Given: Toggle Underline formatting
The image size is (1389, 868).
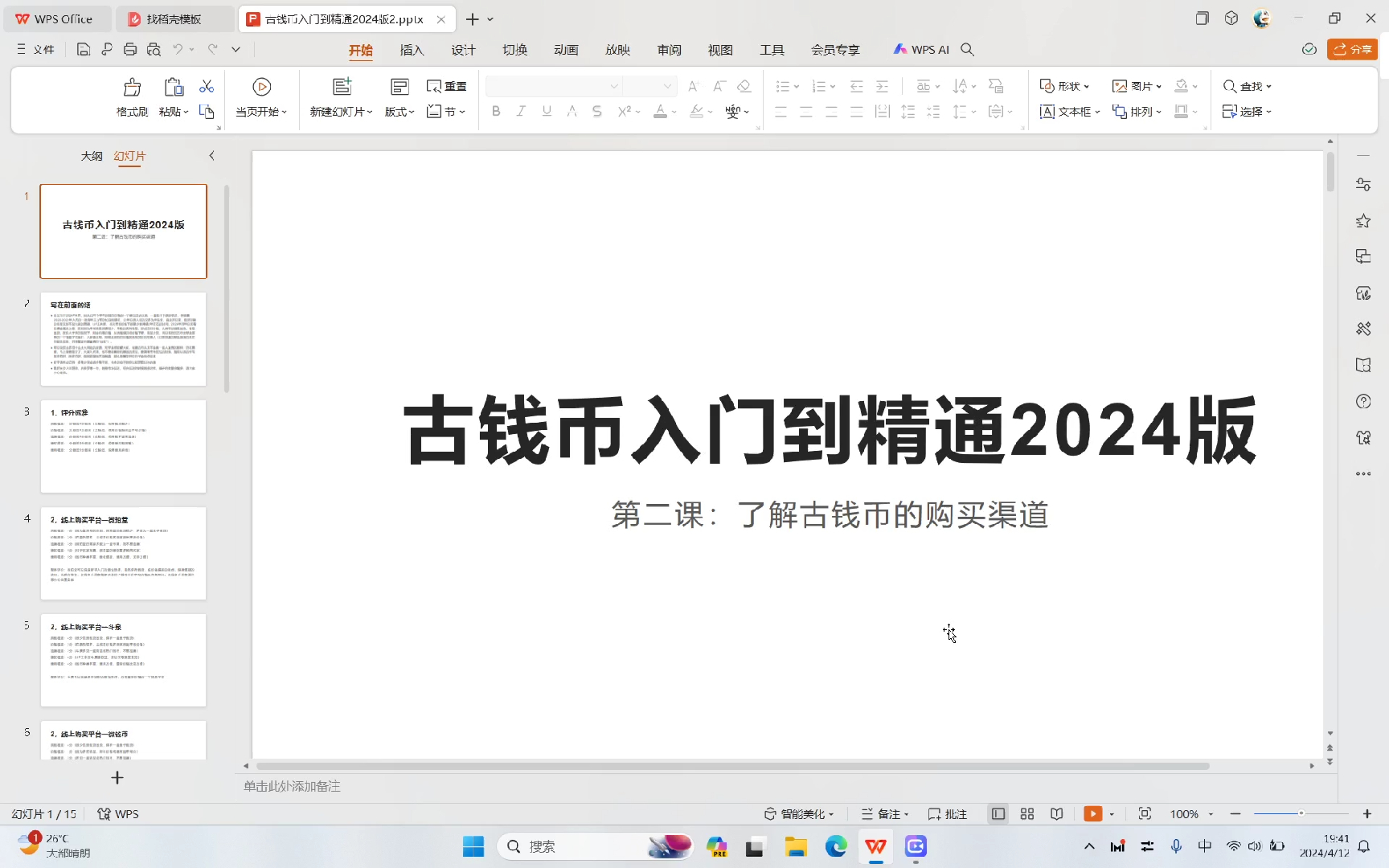Looking at the screenshot, I should click(547, 112).
